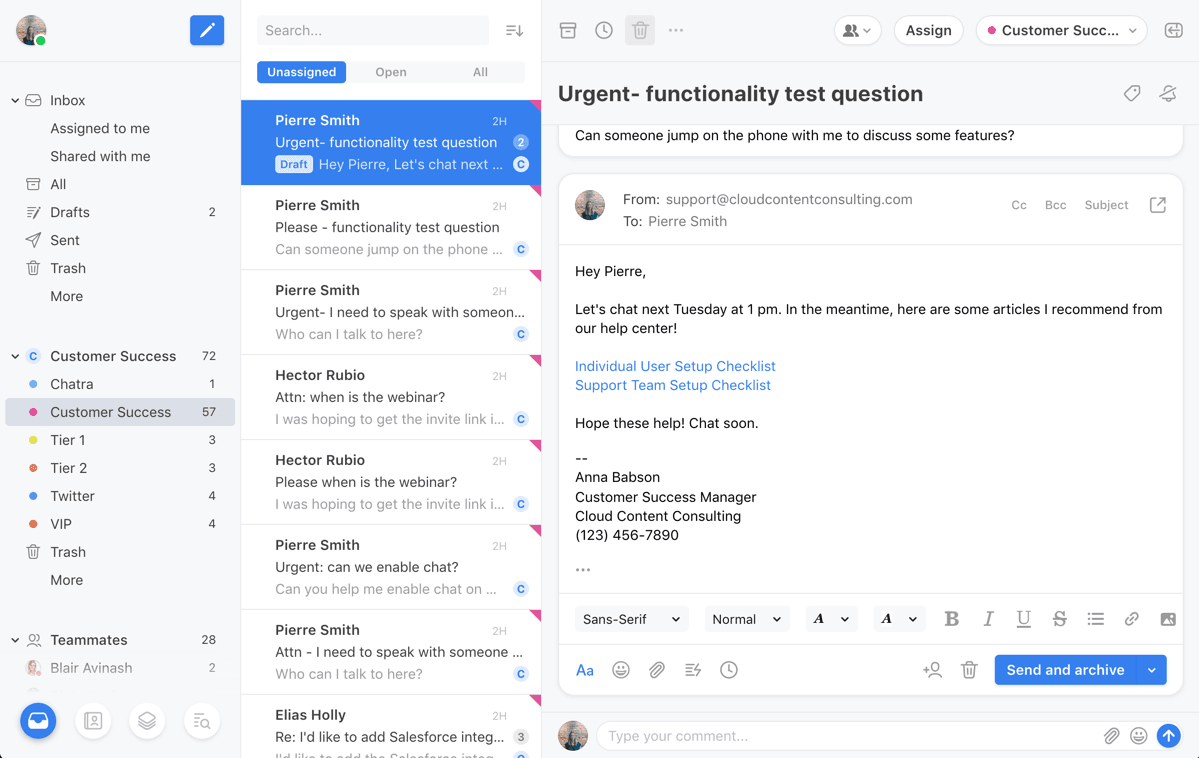Open the font color picker
Viewport: 1199px width, 758px height.
point(831,619)
